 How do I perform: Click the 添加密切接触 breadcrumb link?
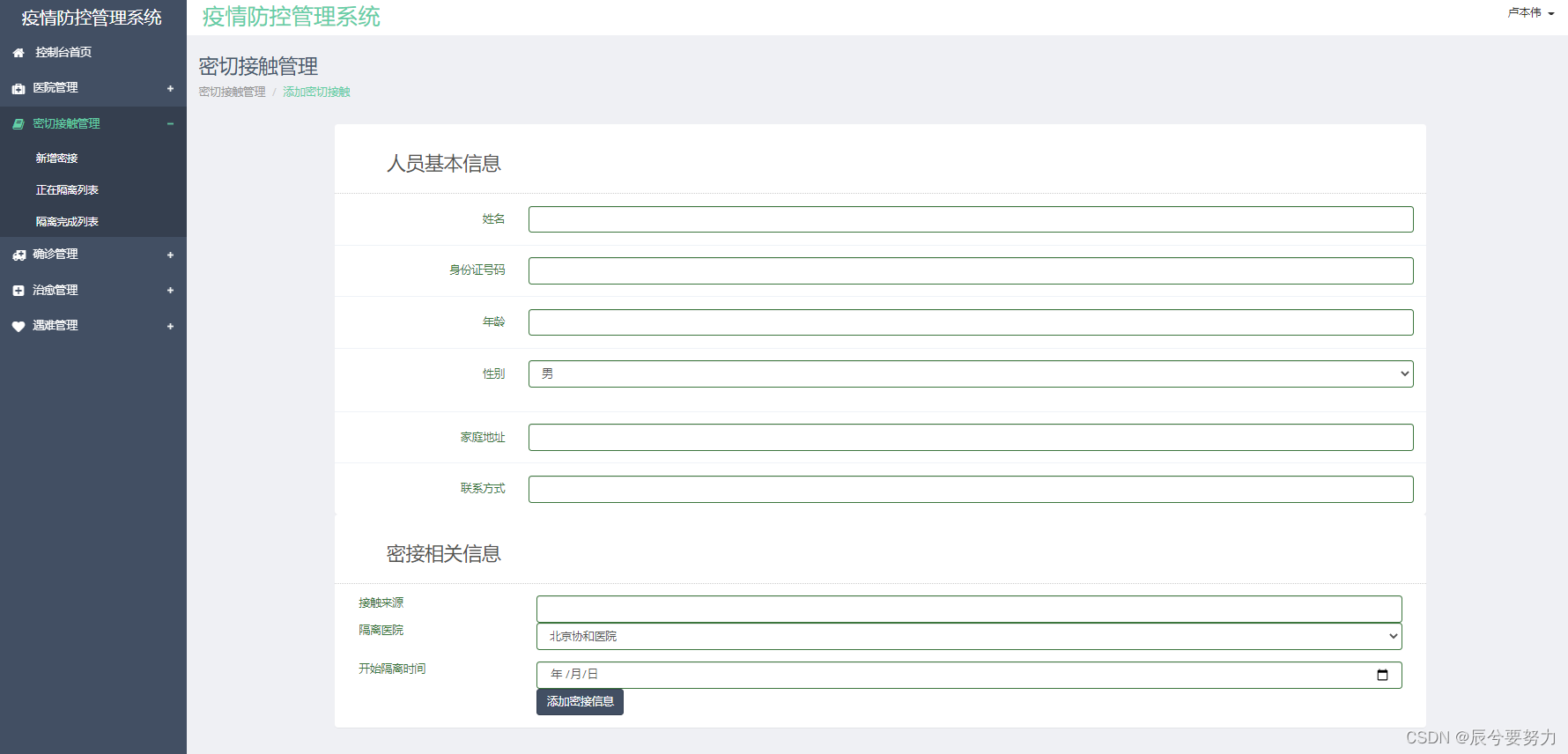tap(316, 92)
